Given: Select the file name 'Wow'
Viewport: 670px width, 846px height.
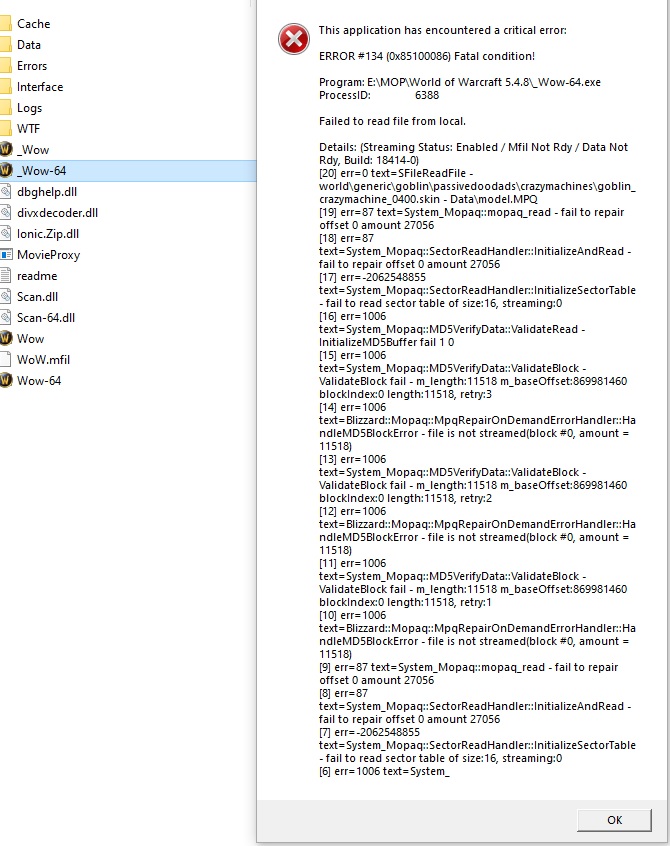Looking at the screenshot, I should pos(30,339).
